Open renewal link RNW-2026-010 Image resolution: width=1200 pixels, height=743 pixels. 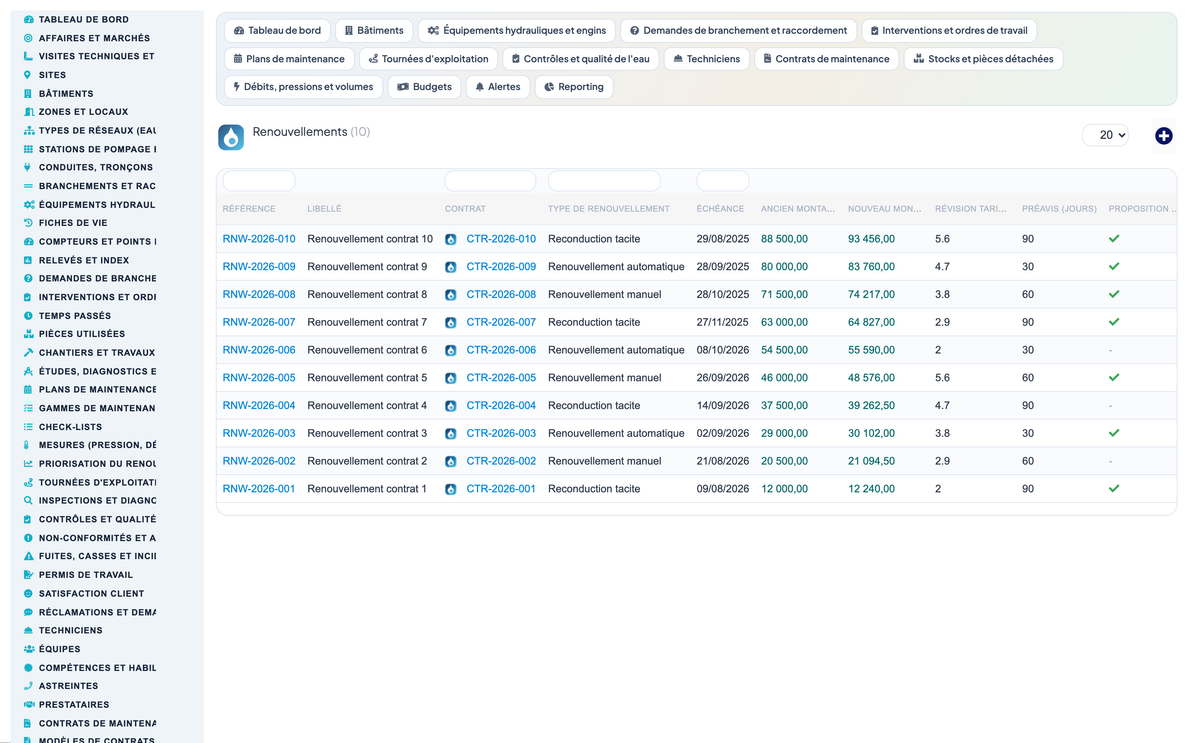click(259, 239)
